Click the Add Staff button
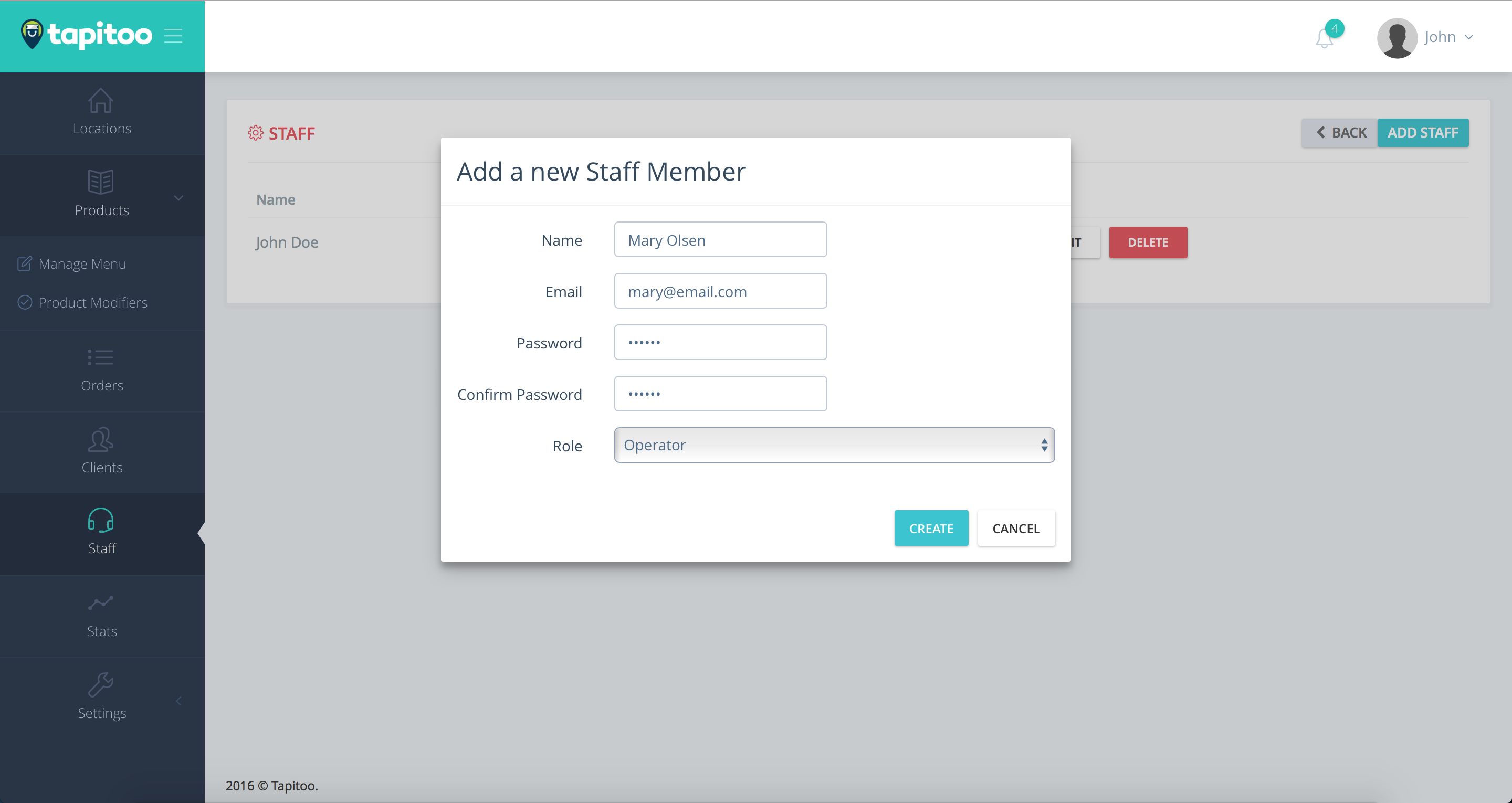The width and height of the screenshot is (1512, 803). click(x=1423, y=133)
